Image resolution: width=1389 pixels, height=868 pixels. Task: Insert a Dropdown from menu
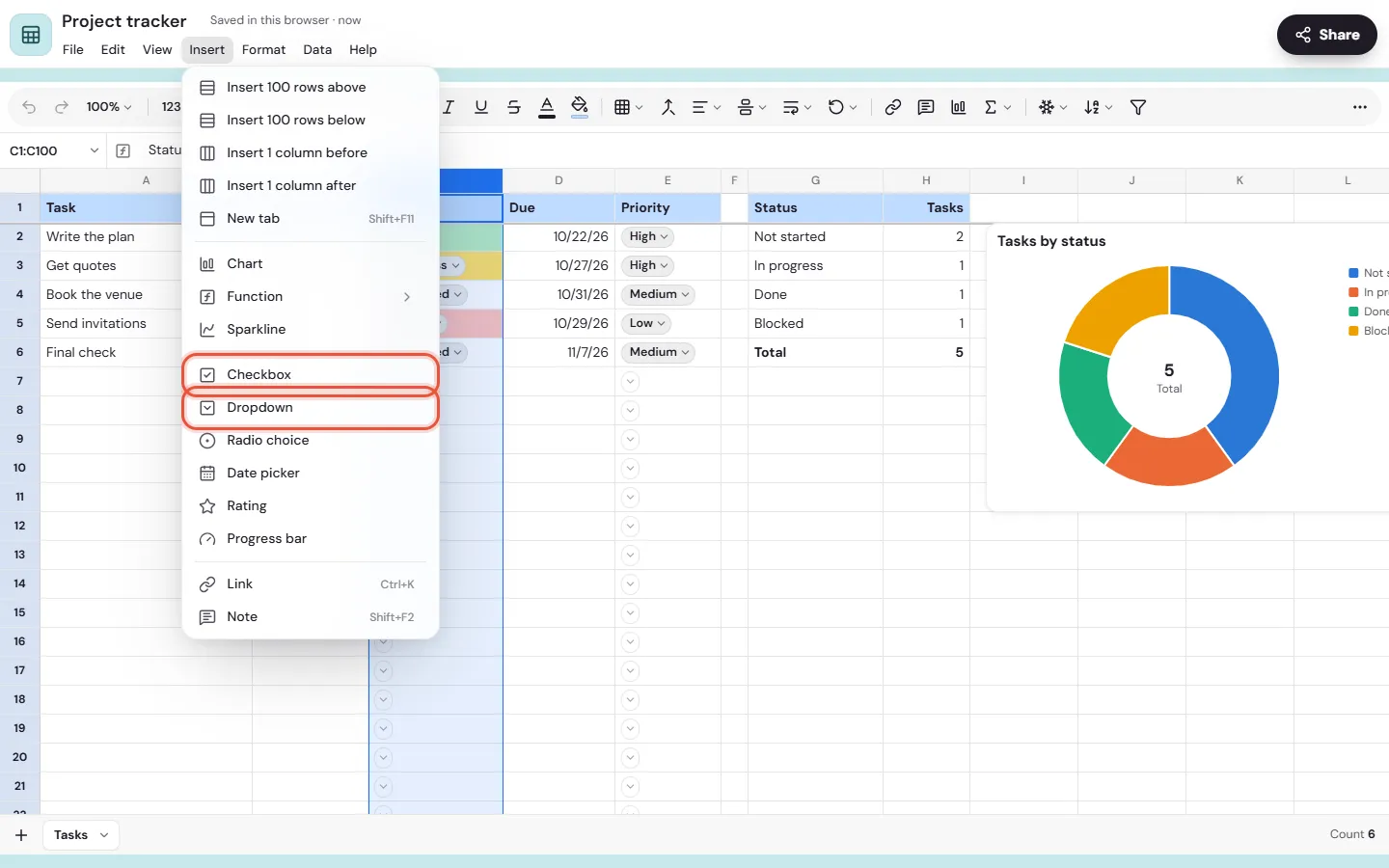311,407
